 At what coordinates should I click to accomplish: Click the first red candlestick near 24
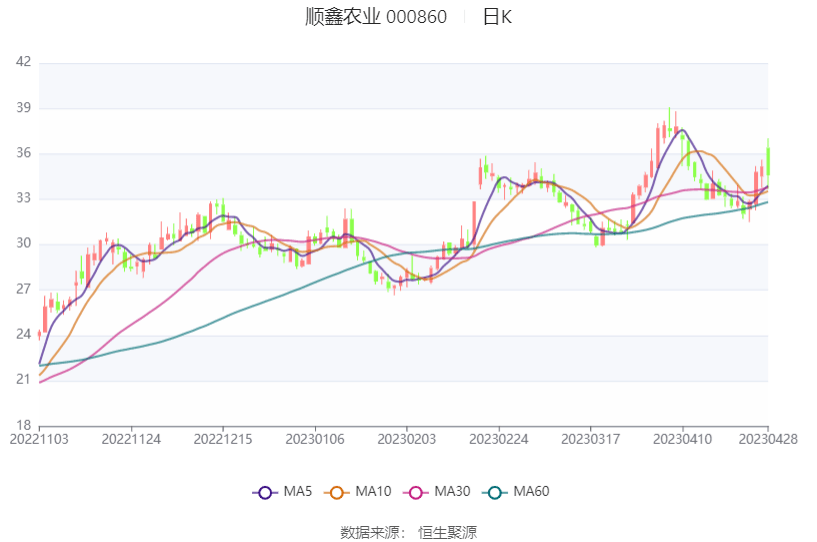pyautogui.click(x=39, y=335)
